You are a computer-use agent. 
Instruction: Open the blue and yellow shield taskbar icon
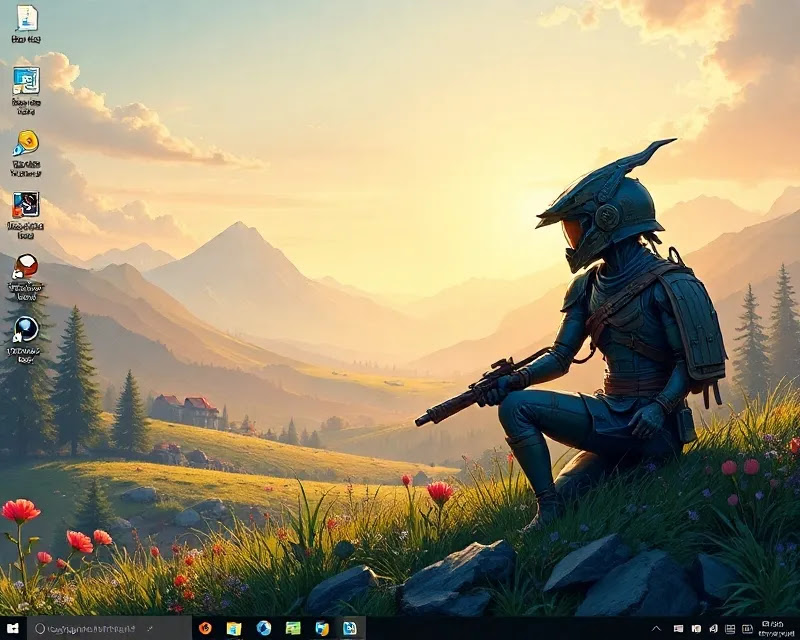(322, 629)
